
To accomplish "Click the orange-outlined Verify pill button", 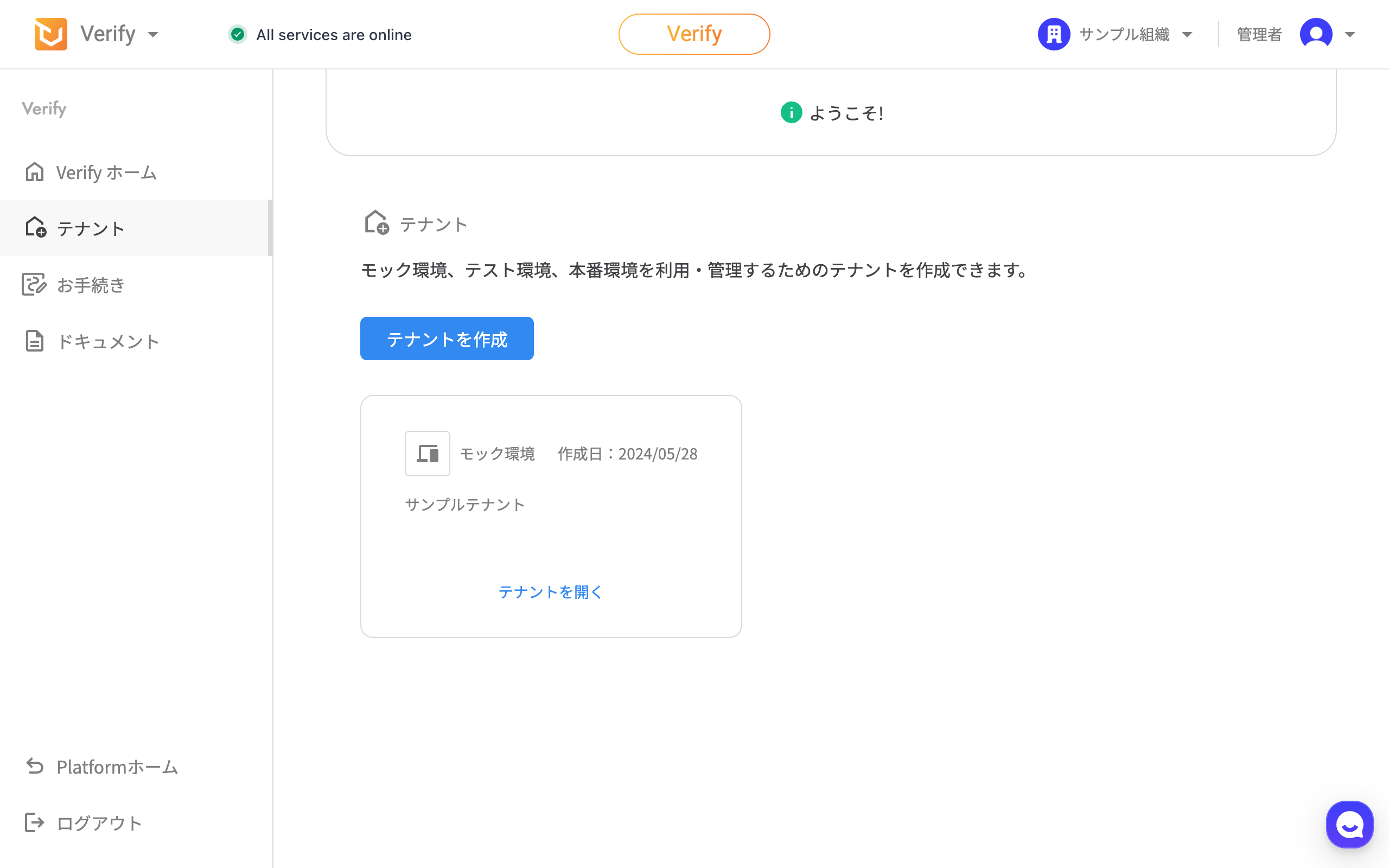I will pyautogui.click(x=694, y=34).
